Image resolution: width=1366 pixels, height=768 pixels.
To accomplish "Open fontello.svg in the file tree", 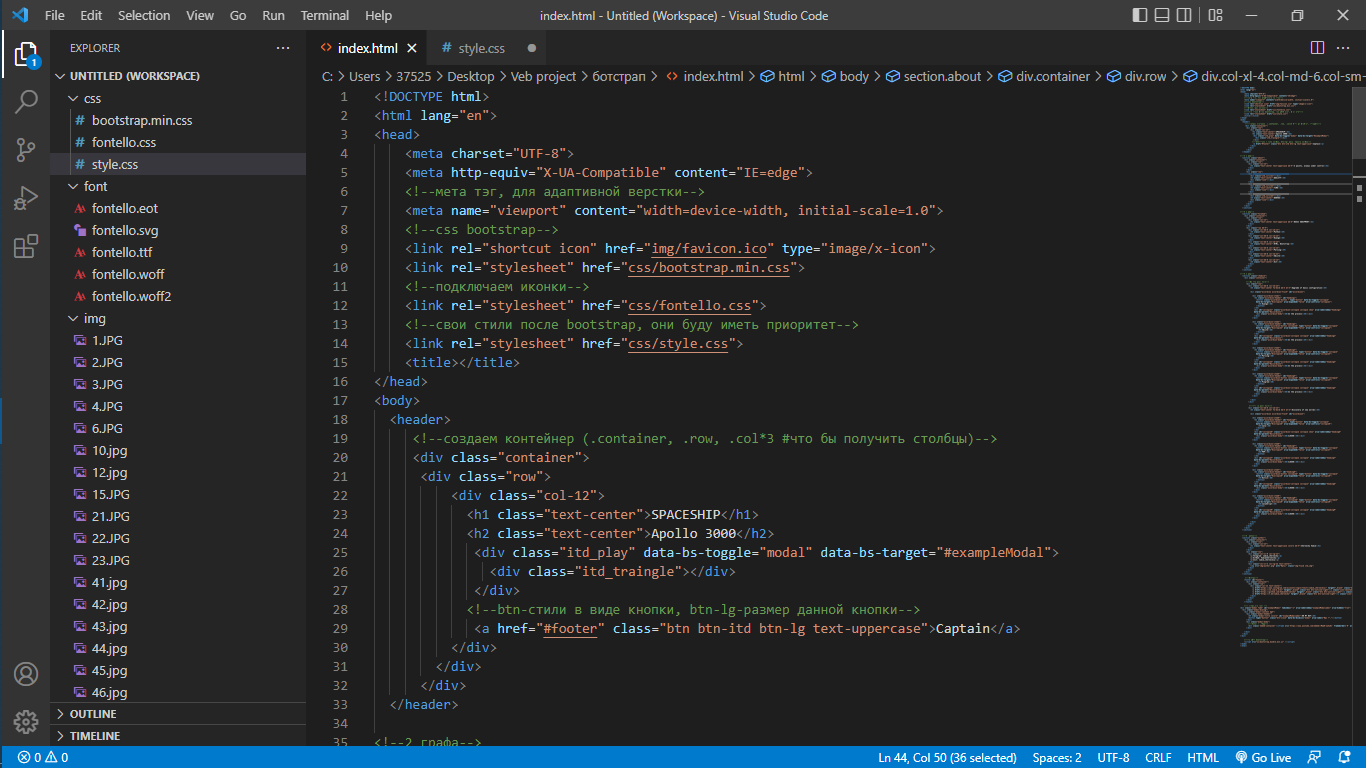I will [125, 230].
